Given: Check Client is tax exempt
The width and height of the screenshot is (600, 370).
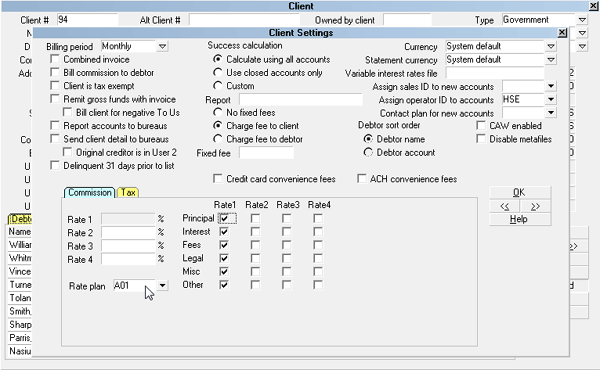Looking at the screenshot, I should coord(55,86).
